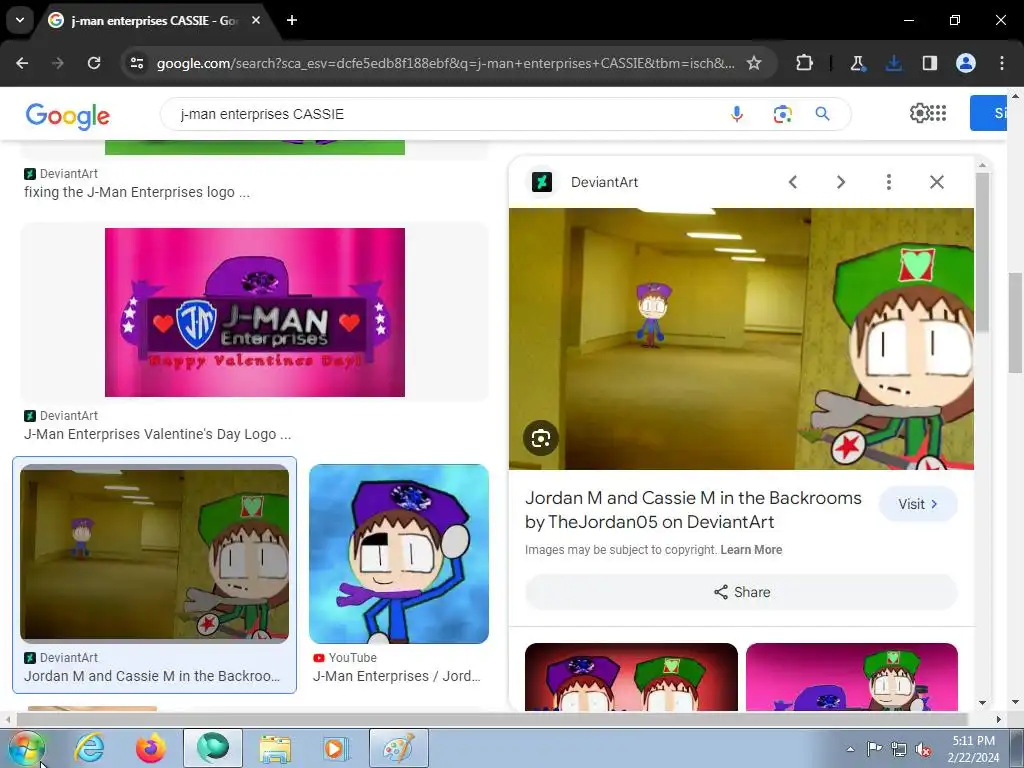Viewport: 1024px width, 768px height.
Task: Show hidden system tray icons
Action: (850, 749)
